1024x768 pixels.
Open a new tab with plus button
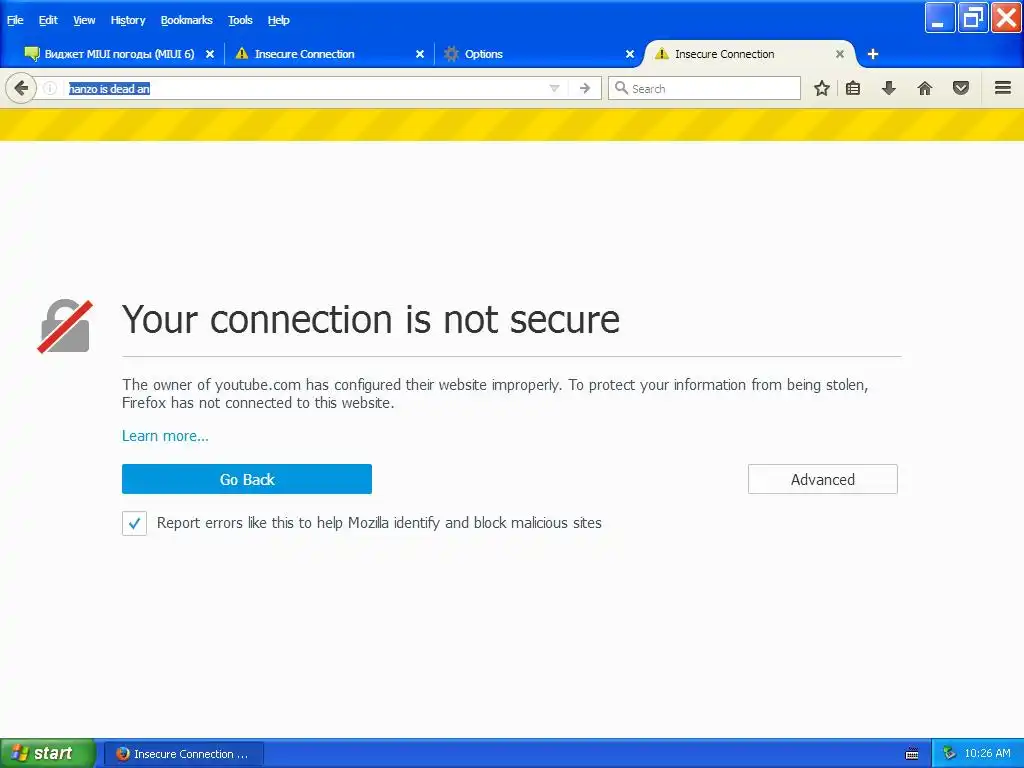pos(872,54)
